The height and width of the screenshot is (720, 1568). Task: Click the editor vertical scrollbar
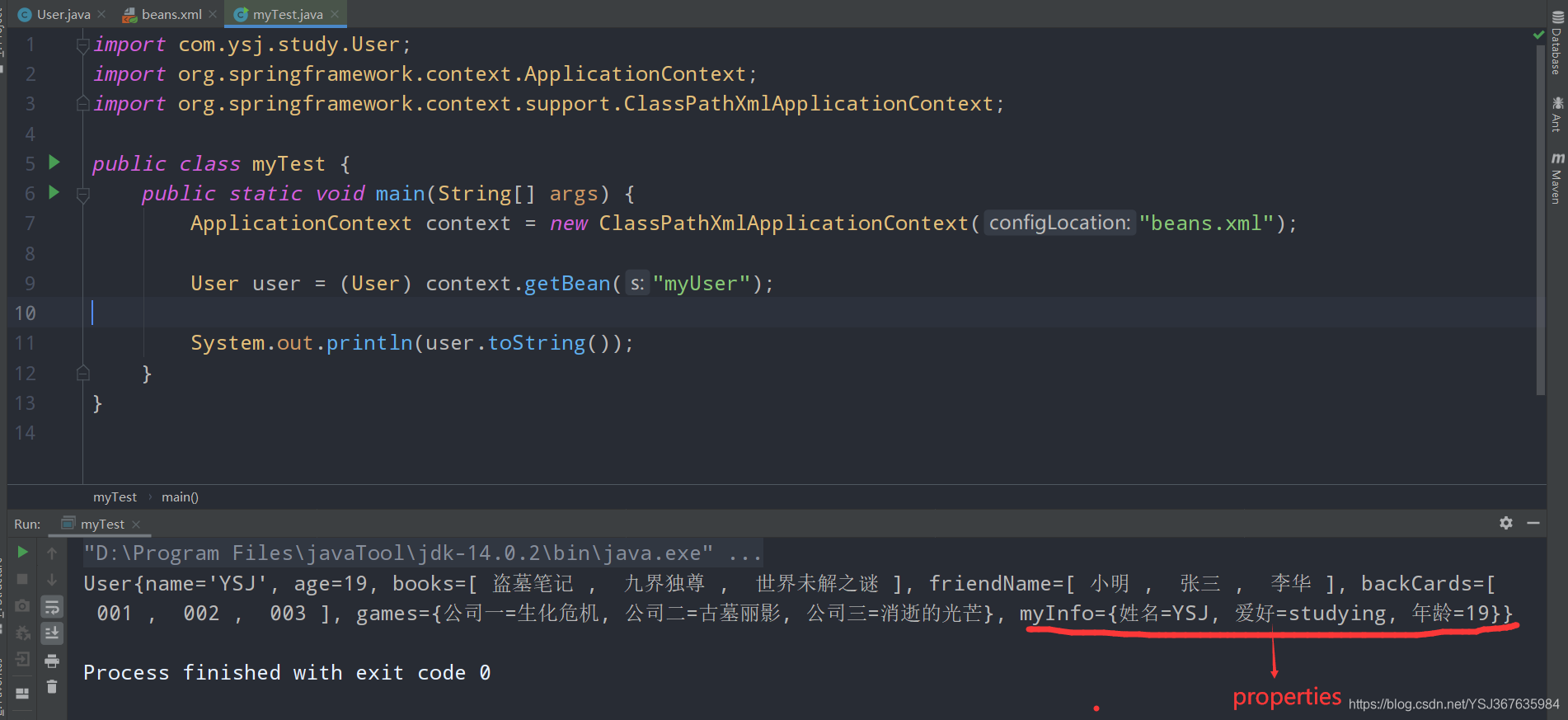[1540, 220]
